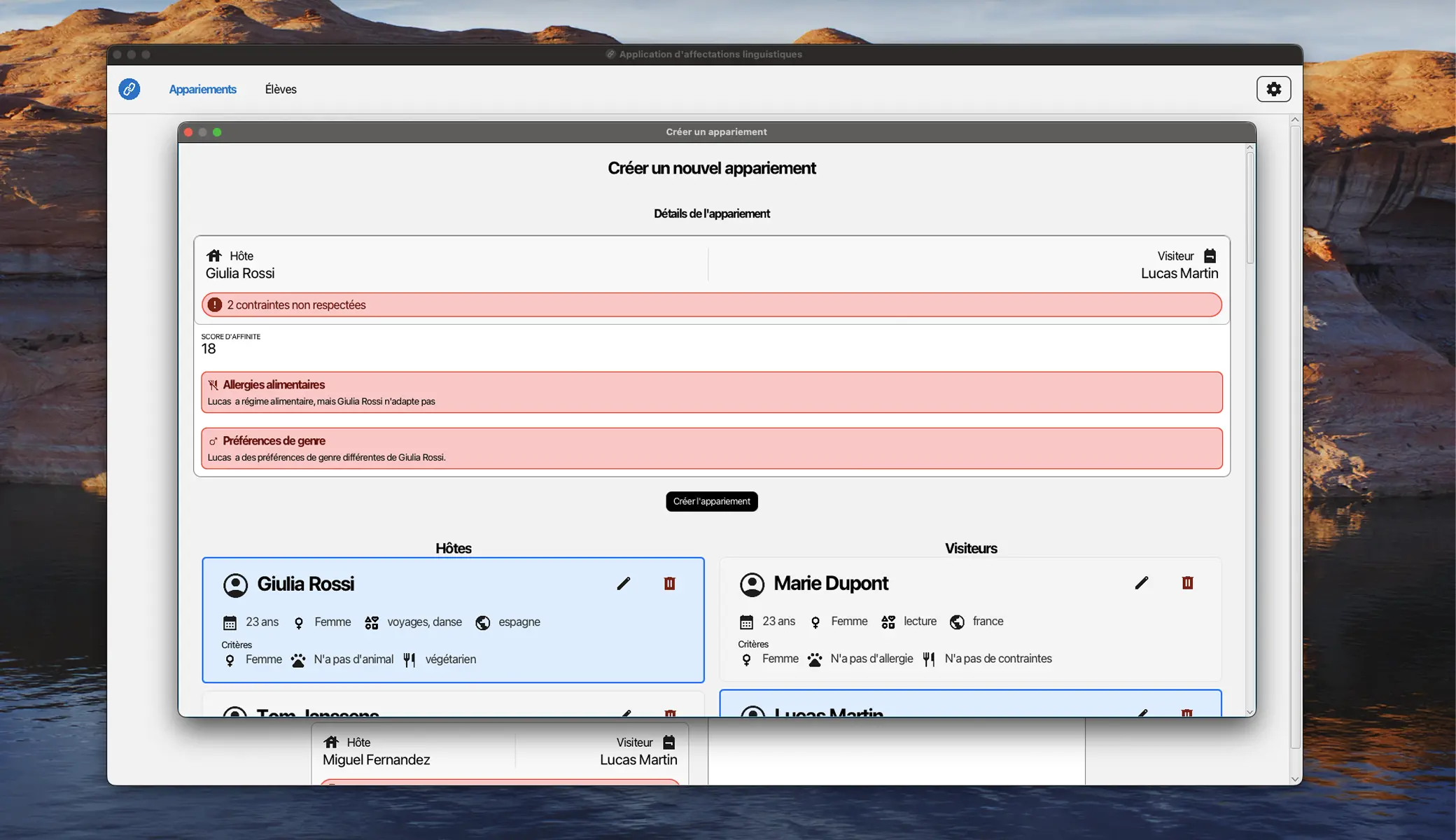Open settings with the gear icon

1273,89
